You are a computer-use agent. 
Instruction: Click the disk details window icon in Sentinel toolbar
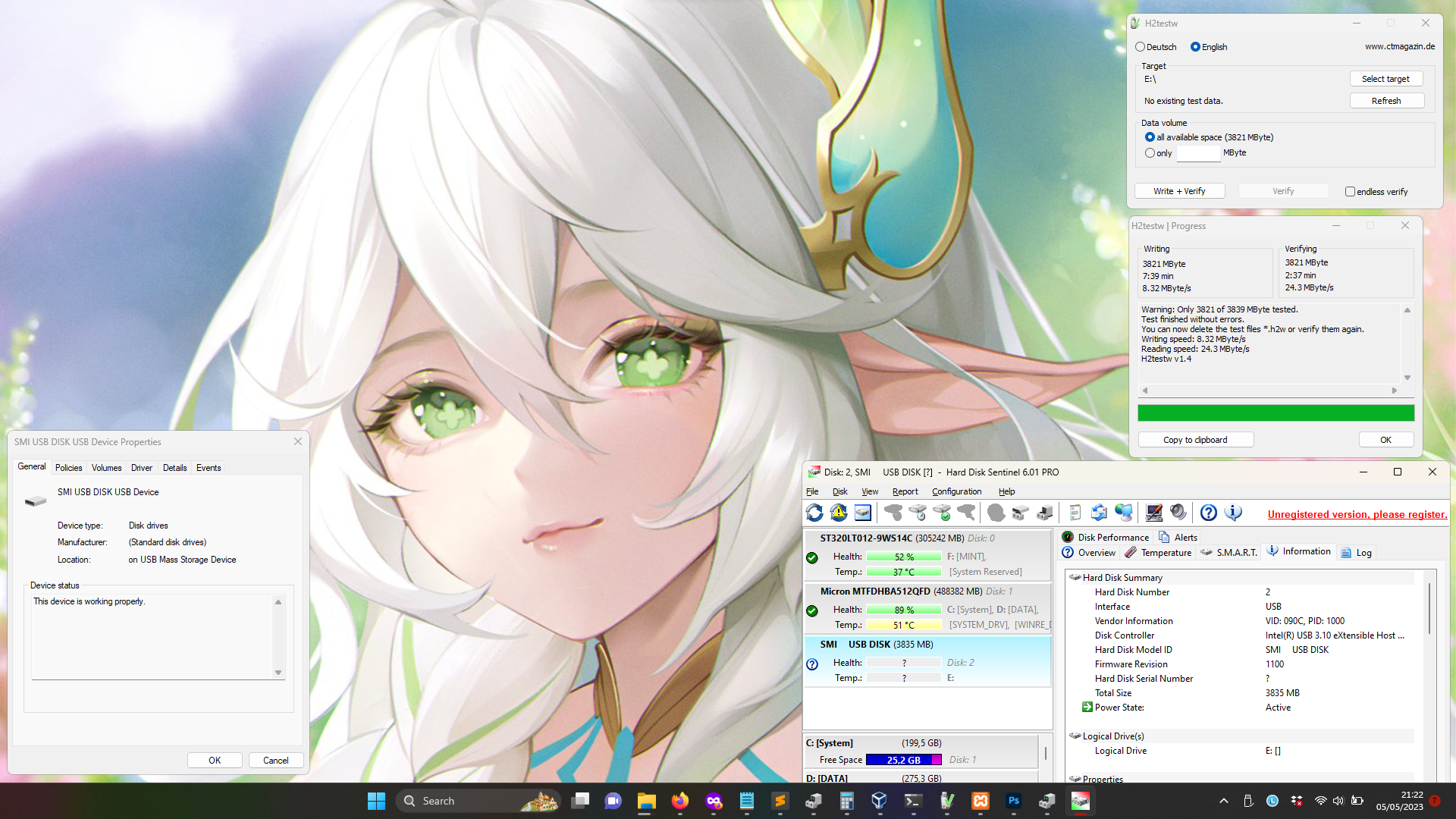coord(863,513)
